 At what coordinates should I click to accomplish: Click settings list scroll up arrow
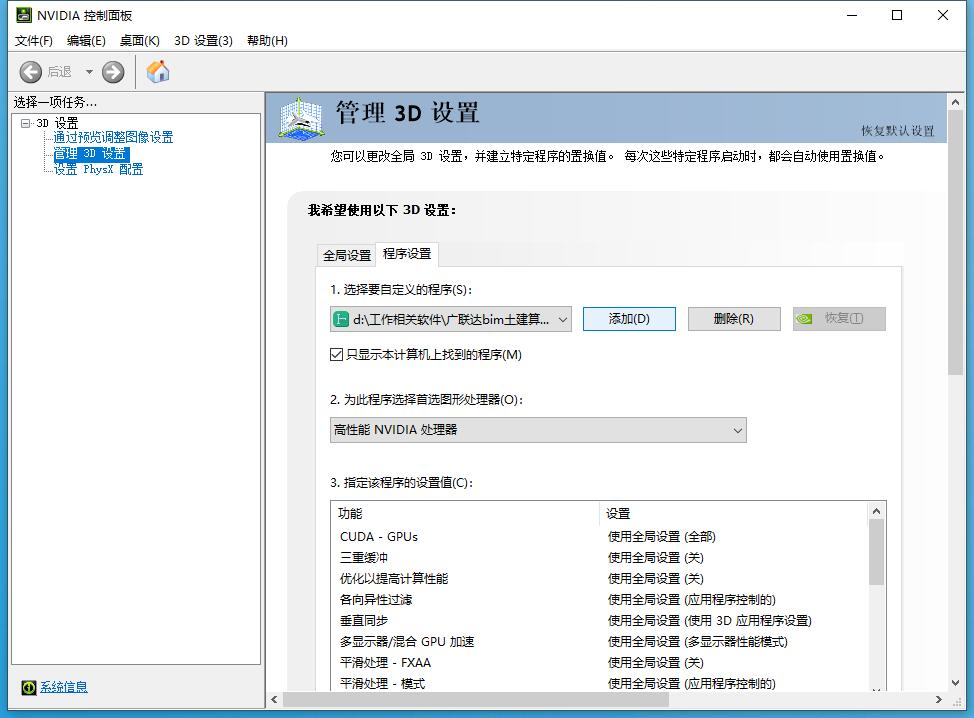876,511
